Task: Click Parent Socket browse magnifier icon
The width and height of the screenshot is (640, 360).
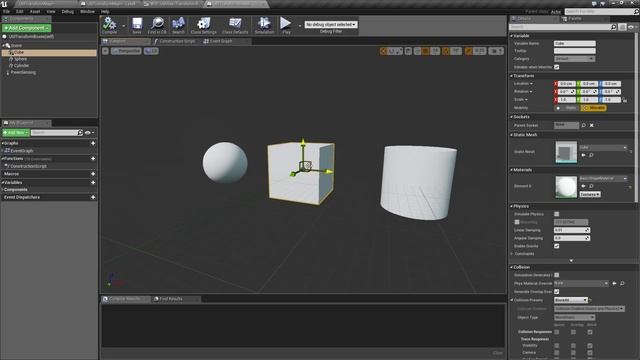Action: click(583, 125)
